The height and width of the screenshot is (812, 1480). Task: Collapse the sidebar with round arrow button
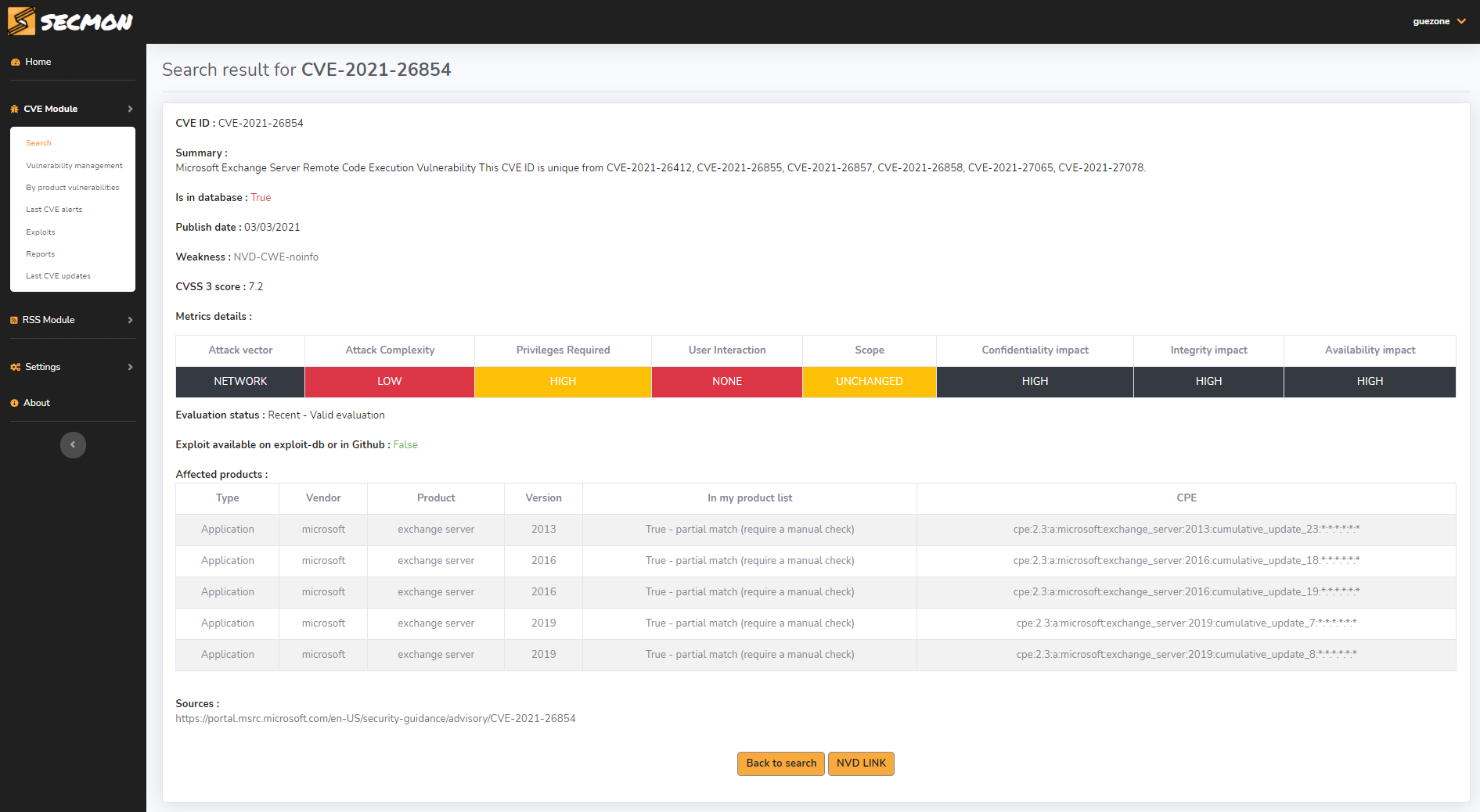[73, 445]
